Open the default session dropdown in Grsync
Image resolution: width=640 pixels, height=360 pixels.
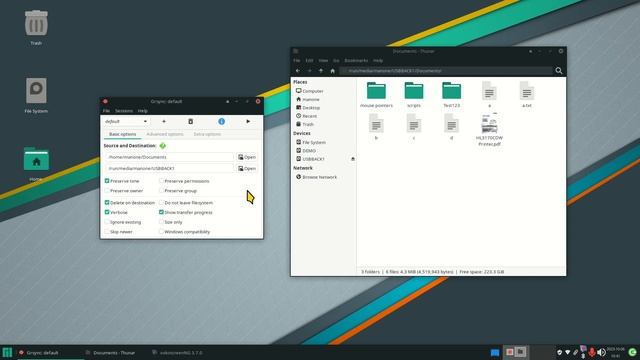[x=126, y=121]
